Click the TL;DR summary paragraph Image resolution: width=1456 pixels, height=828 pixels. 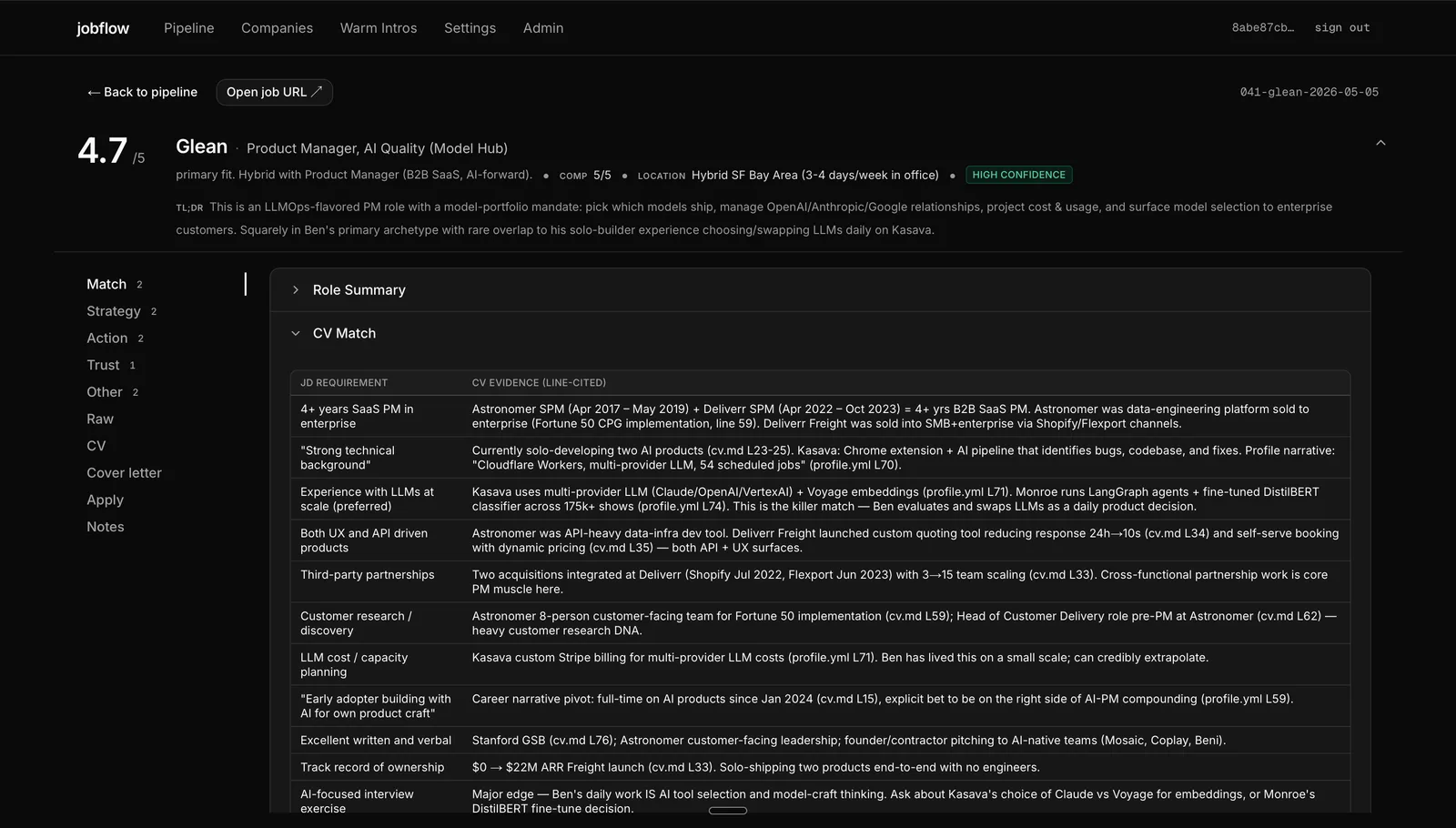753,218
